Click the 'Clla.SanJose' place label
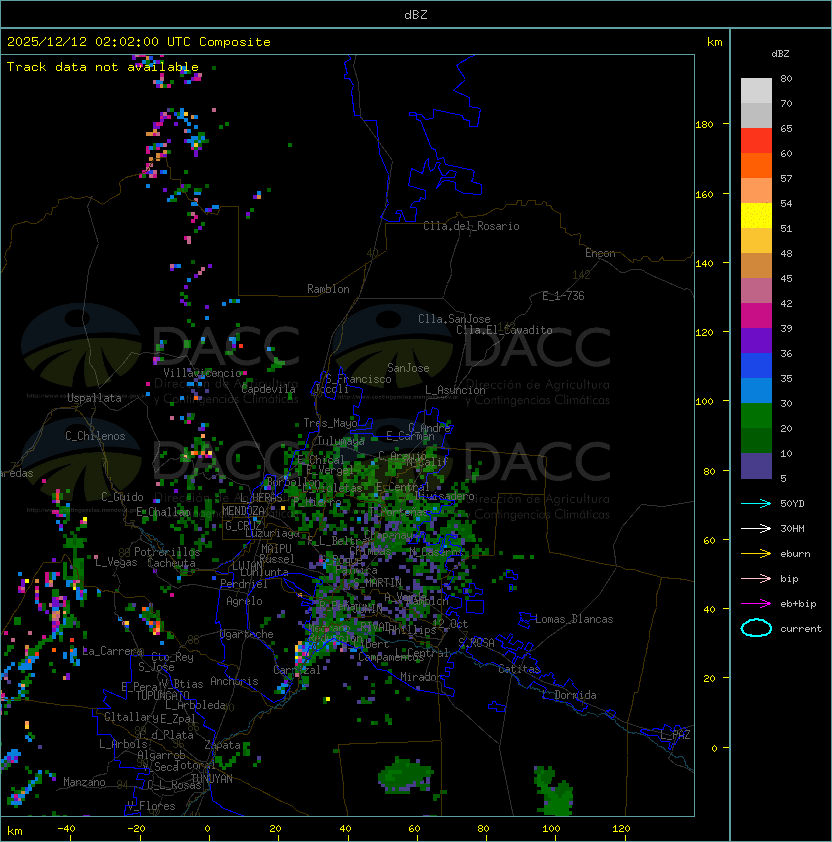This screenshot has height=842, width=832. (x=454, y=319)
